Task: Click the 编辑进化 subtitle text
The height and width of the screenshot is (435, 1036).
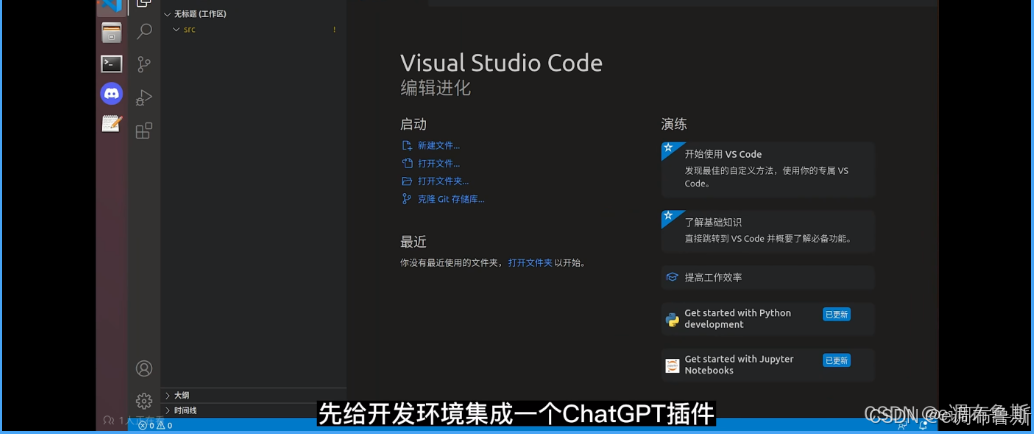Action: pyautogui.click(x=435, y=89)
